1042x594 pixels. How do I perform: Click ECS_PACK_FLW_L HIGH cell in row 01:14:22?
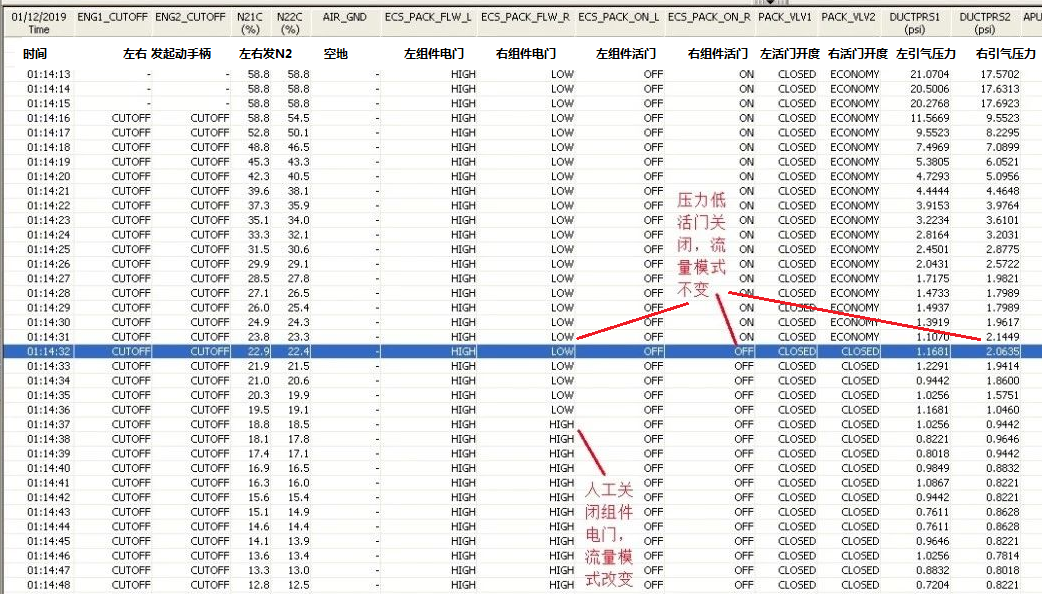click(x=463, y=206)
